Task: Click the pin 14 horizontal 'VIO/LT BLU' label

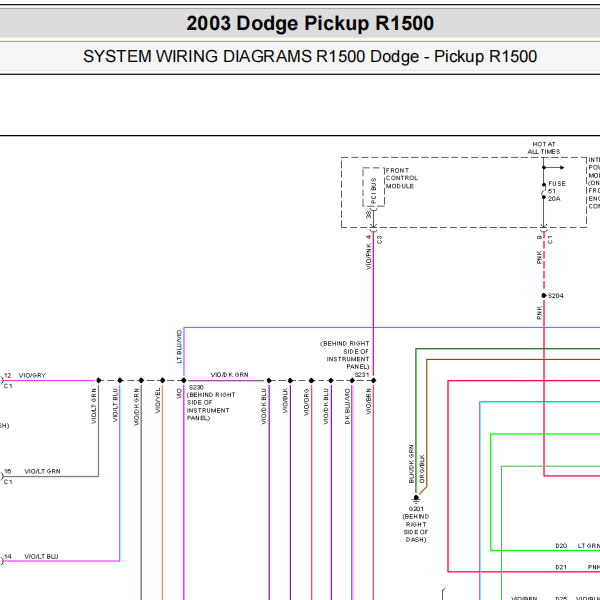Action: pos(41,557)
